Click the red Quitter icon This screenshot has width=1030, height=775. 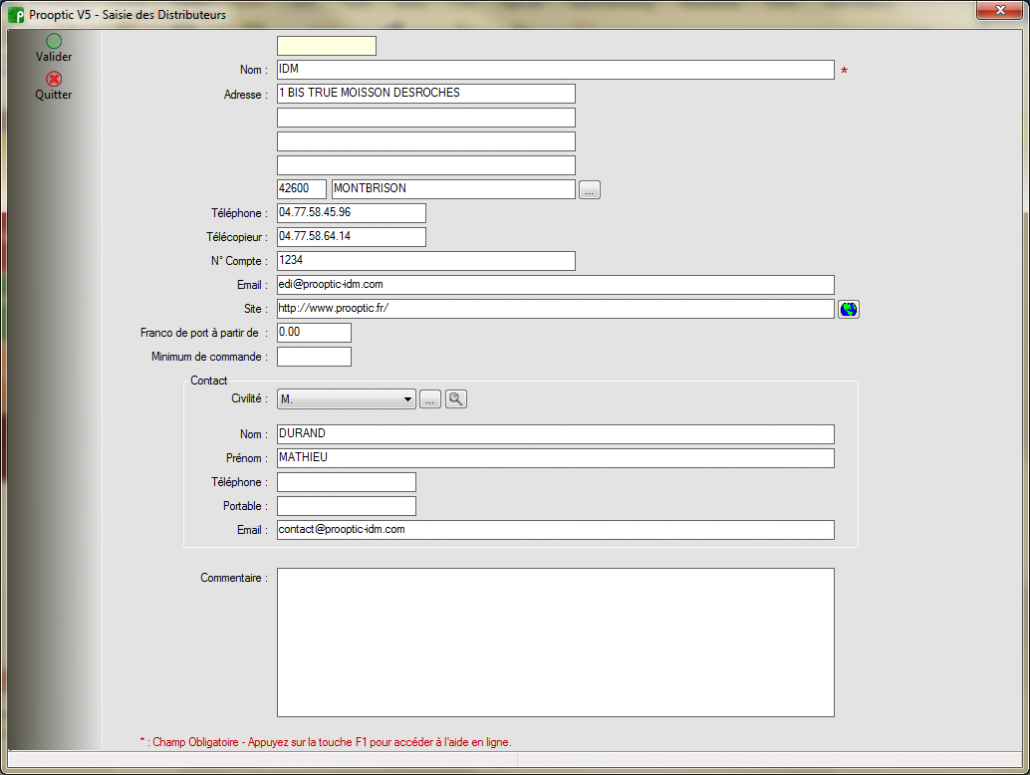tap(54, 79)
